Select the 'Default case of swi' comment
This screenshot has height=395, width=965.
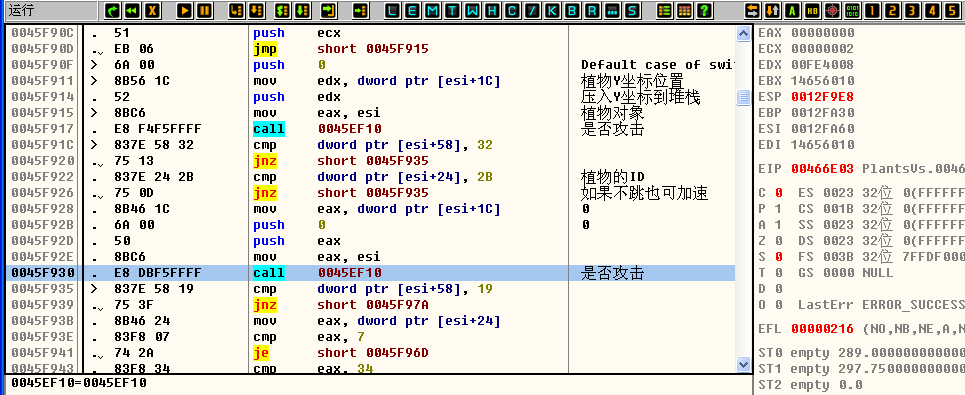coord(658,65)
